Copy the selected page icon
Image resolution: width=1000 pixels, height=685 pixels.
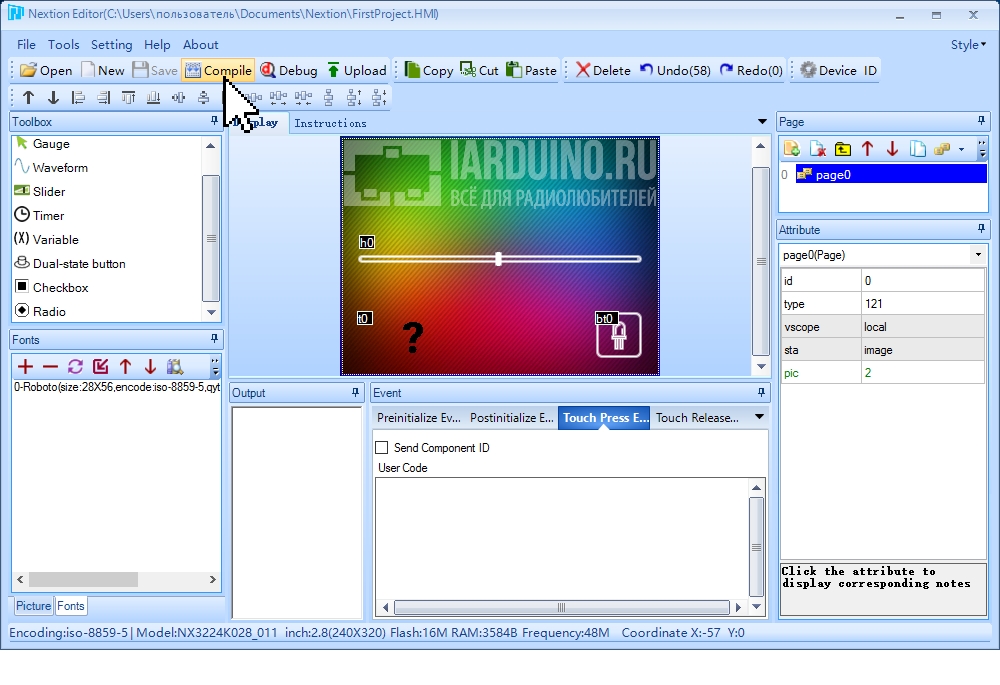(917, 149)
